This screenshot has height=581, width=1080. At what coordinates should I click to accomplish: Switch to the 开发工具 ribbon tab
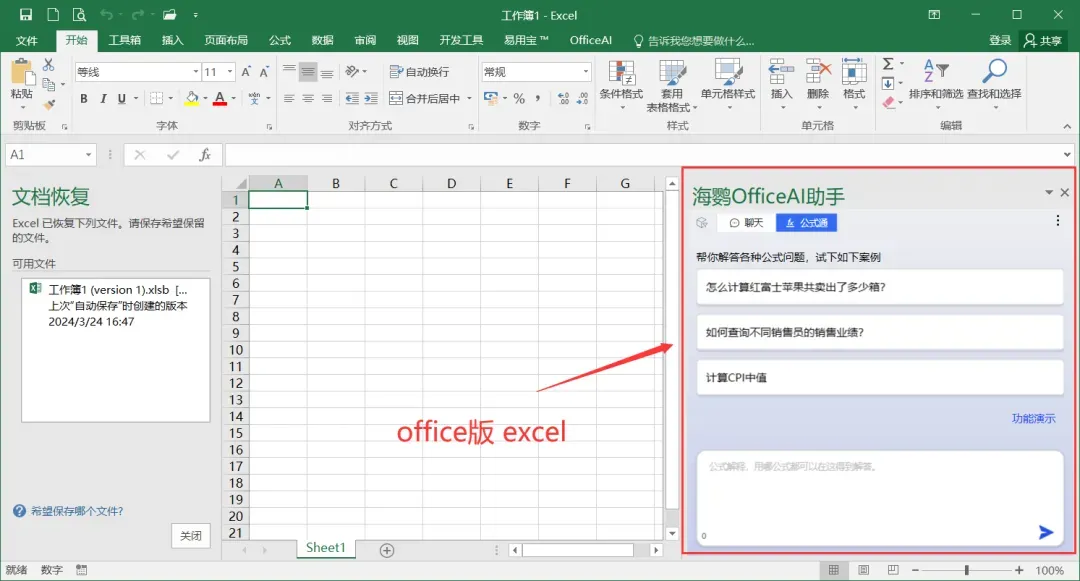[461, 41]
